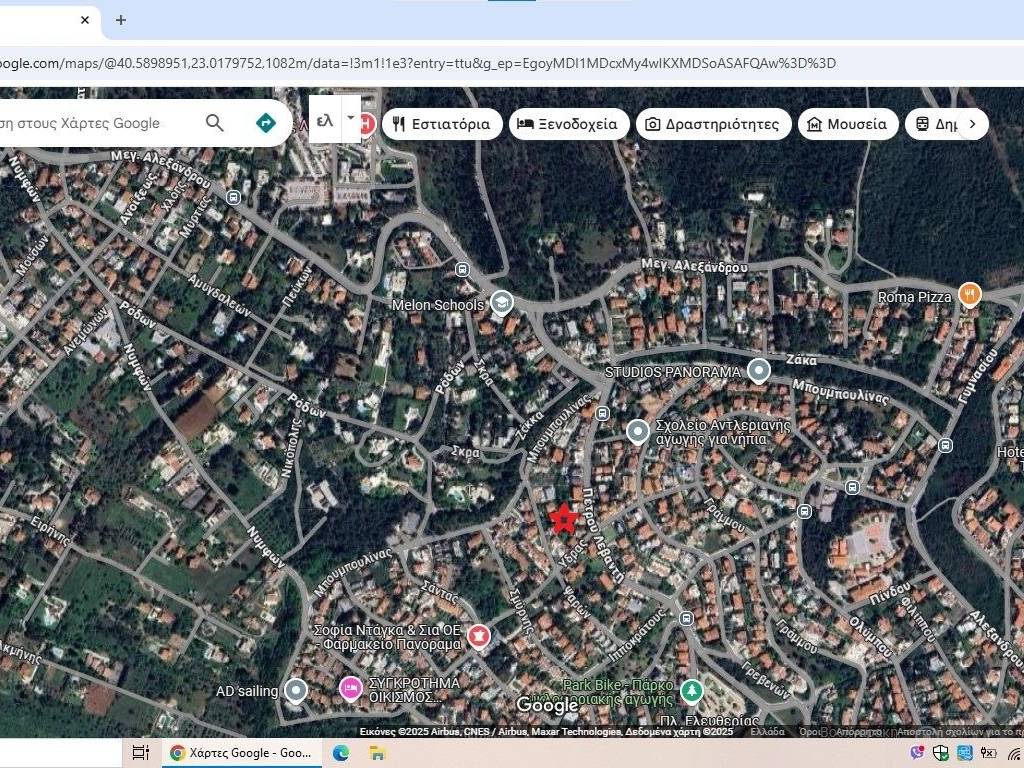
Task: Click the STUDIOS PANORAMA location pin
Action: point(759,371)
